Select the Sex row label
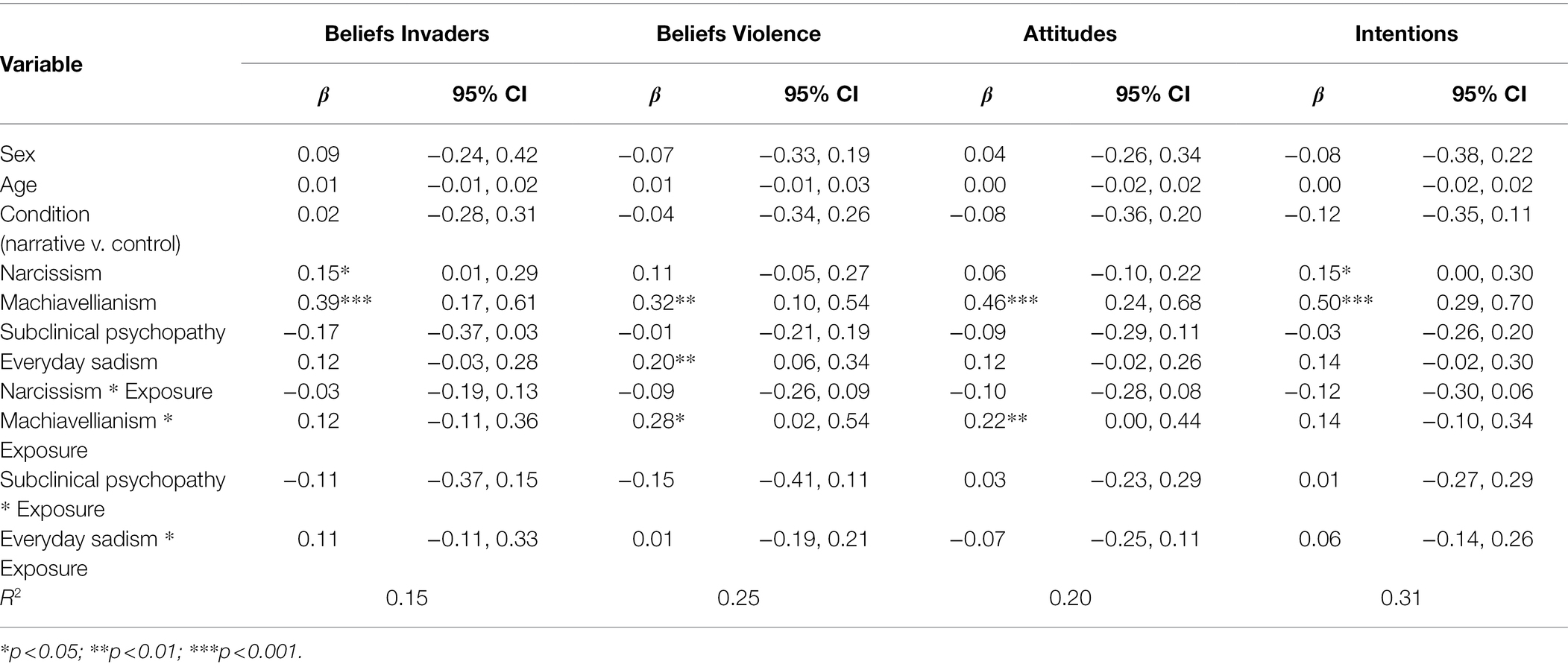 (18, 154)
